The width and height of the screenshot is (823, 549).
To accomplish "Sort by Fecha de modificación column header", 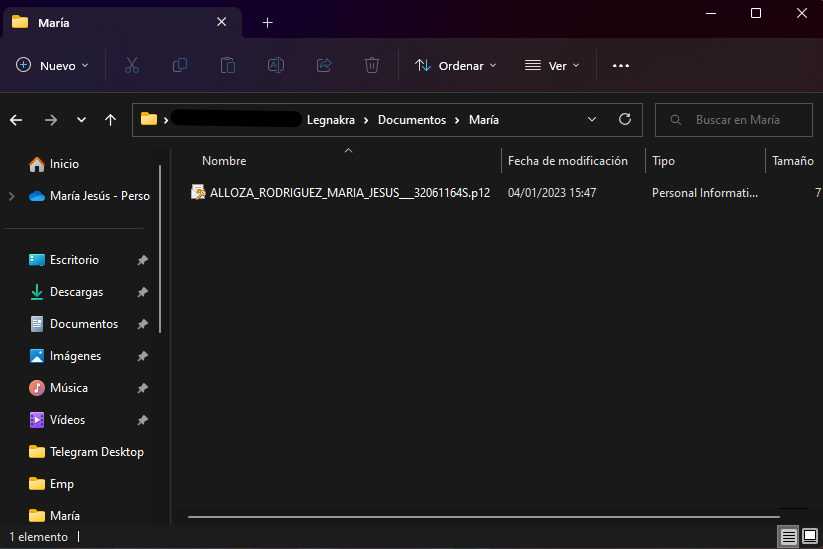I will 568,161.
